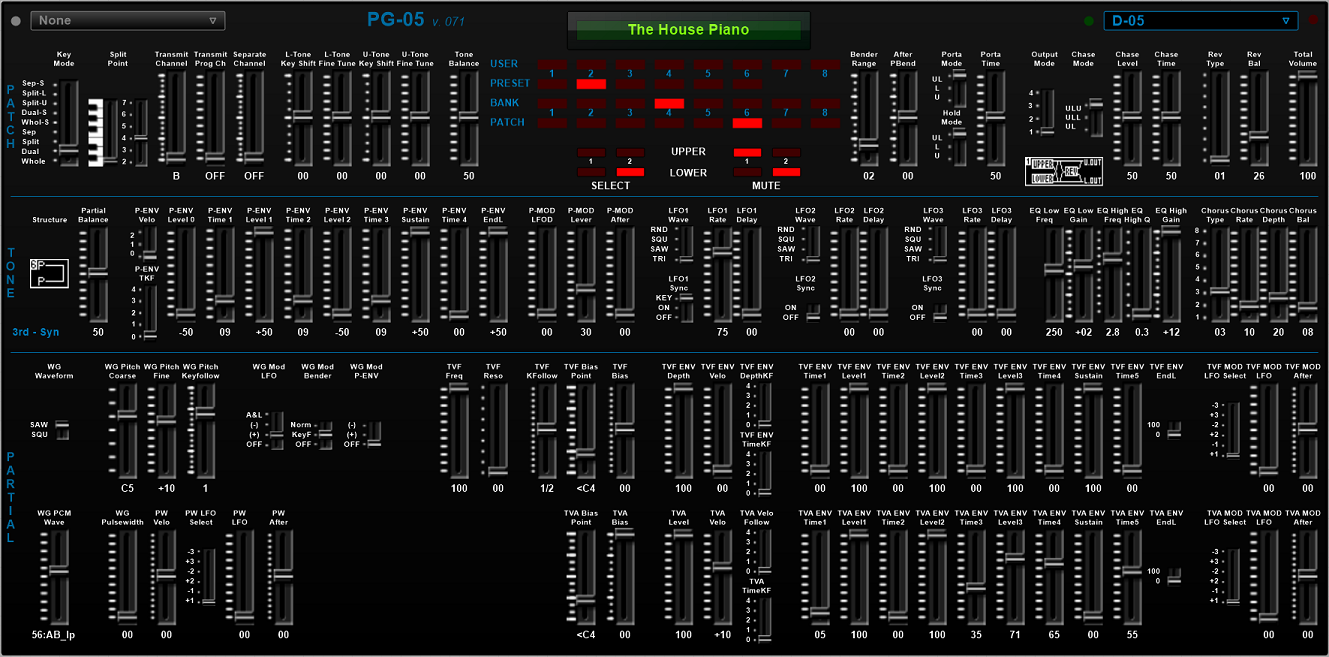Open the None MIDI input dropdown
Image resolution: width=1329 pixels, height=657 pixels.
[128, 20]
